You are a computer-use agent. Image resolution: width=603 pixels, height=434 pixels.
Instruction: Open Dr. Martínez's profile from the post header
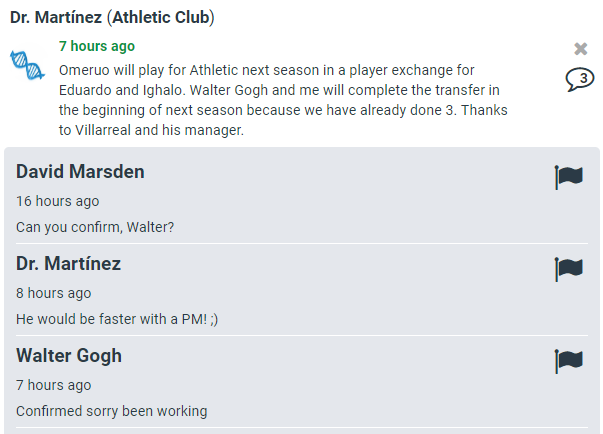pyautogui.click(x=50, y=18)
